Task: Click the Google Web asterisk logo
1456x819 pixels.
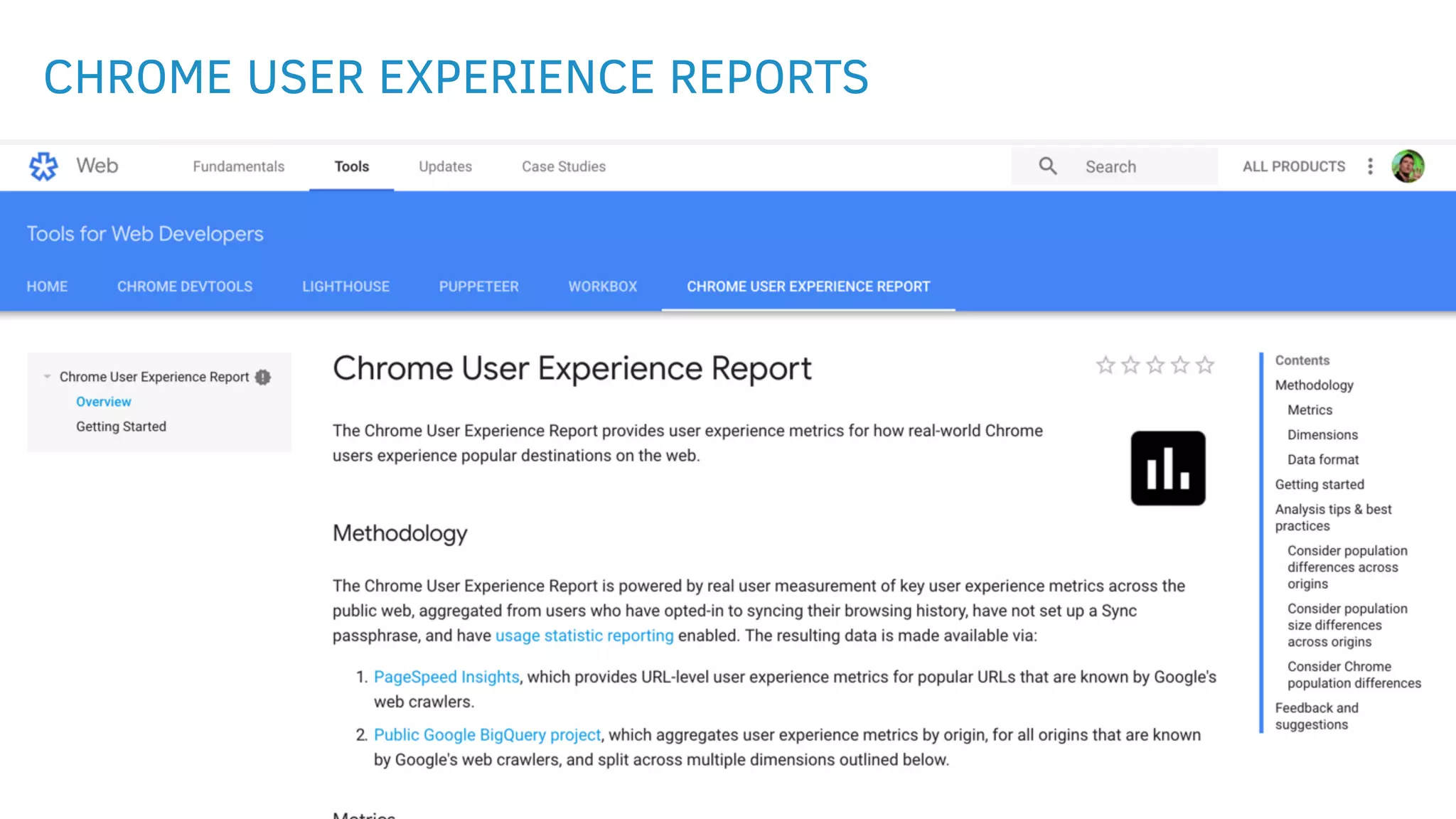Action: pos(43,166)
